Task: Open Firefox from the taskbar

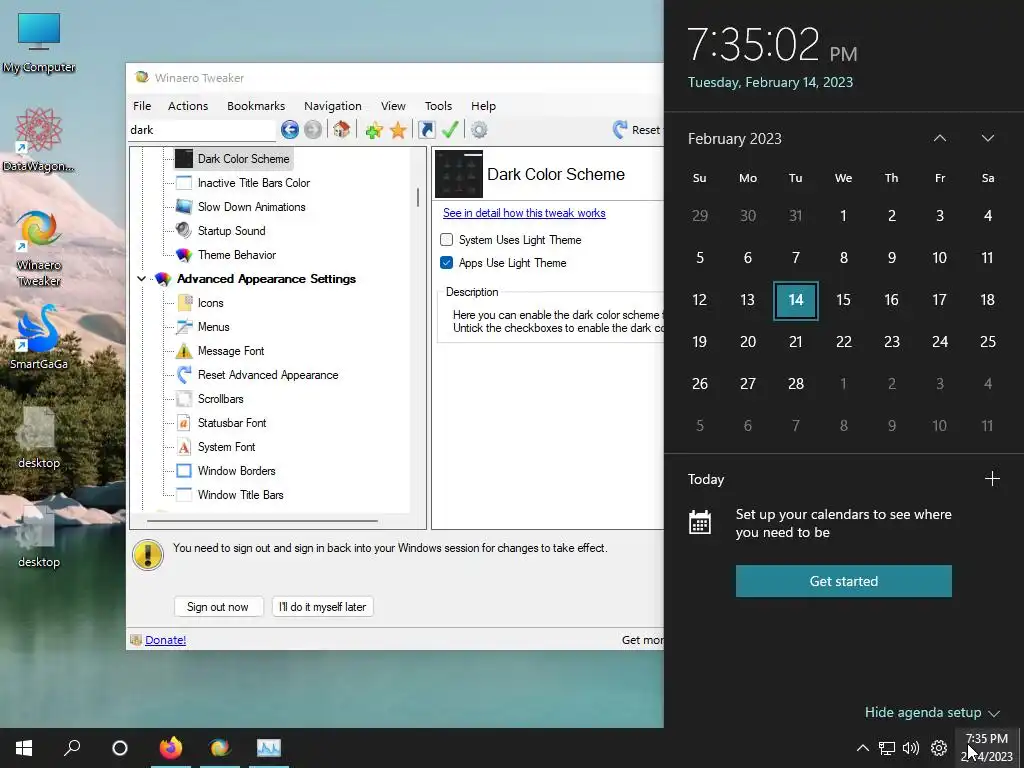Action: pos(171,748)
